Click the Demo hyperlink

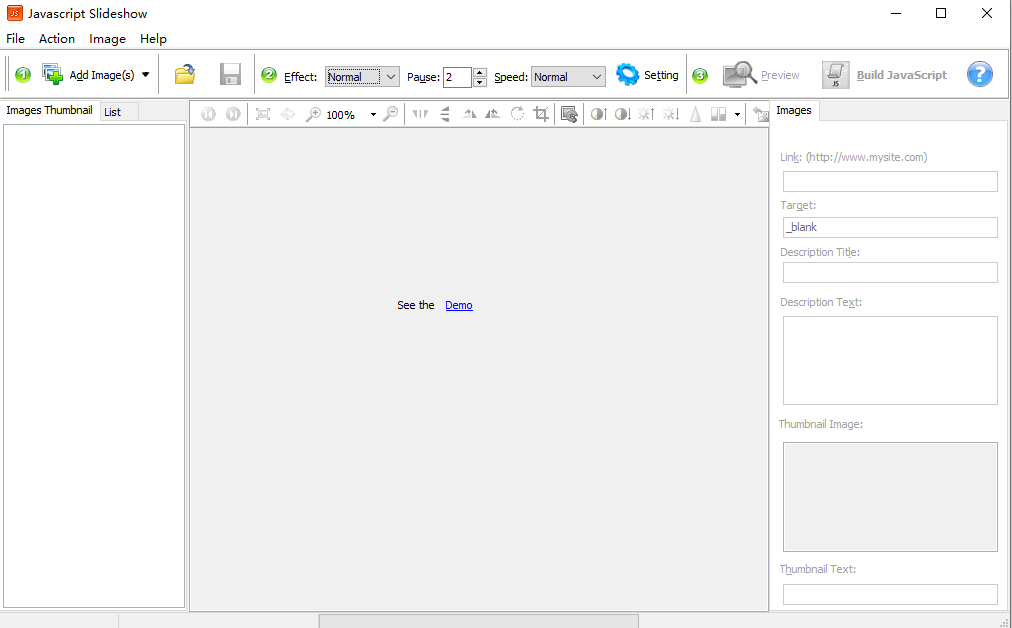[x=459, y=305]
